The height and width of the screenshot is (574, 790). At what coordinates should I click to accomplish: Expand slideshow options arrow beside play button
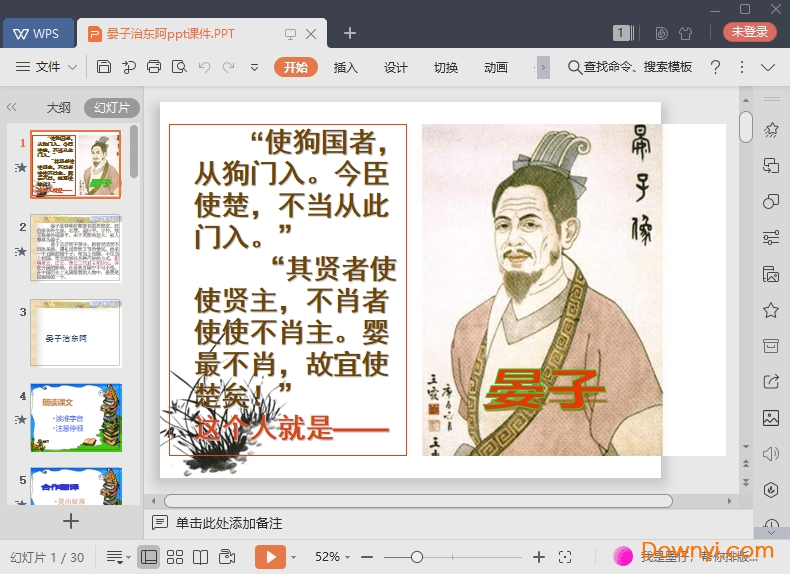pyautogui.click(x=294, y=556)
